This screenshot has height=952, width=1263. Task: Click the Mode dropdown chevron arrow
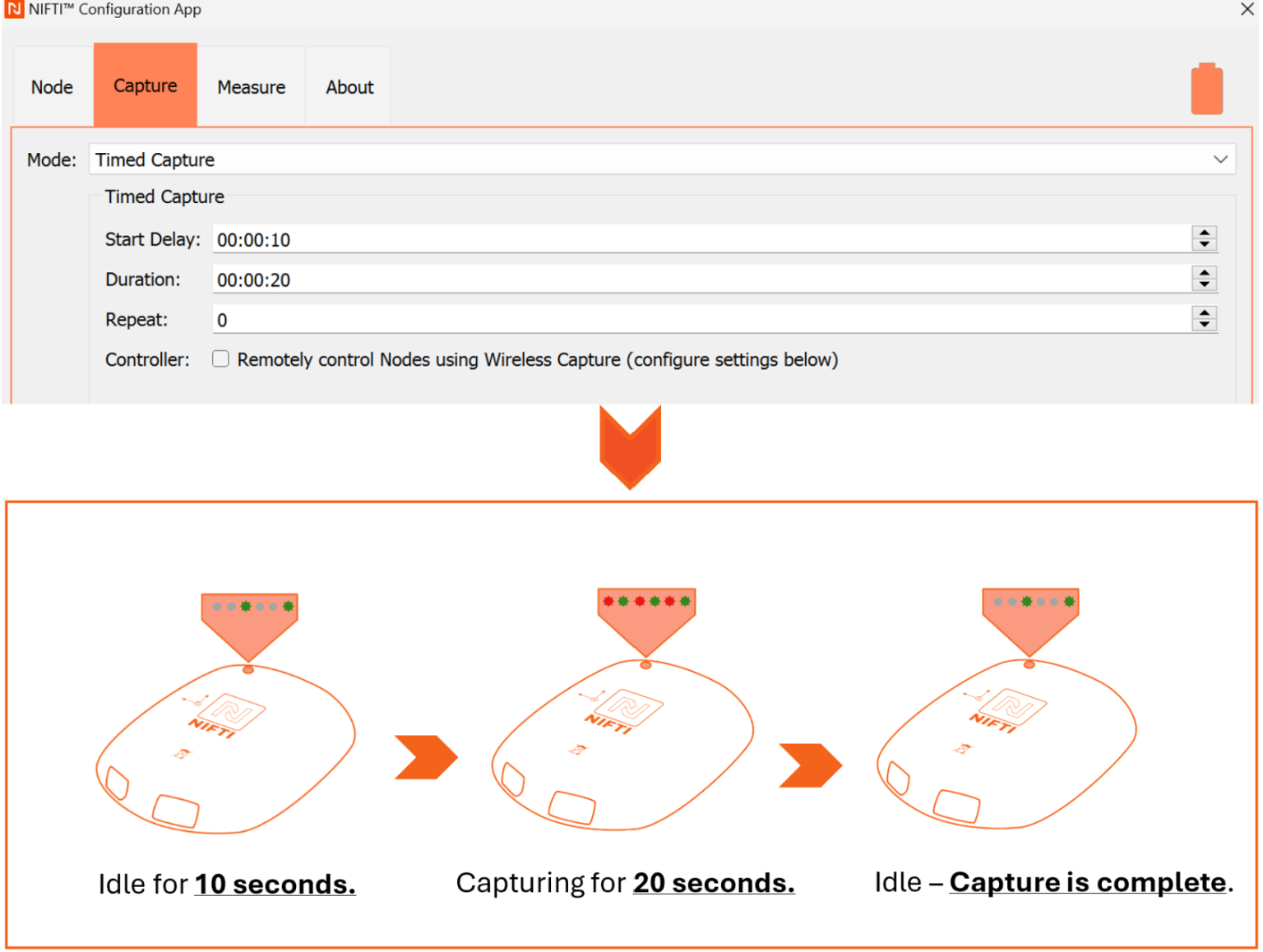coord(1220,159)
